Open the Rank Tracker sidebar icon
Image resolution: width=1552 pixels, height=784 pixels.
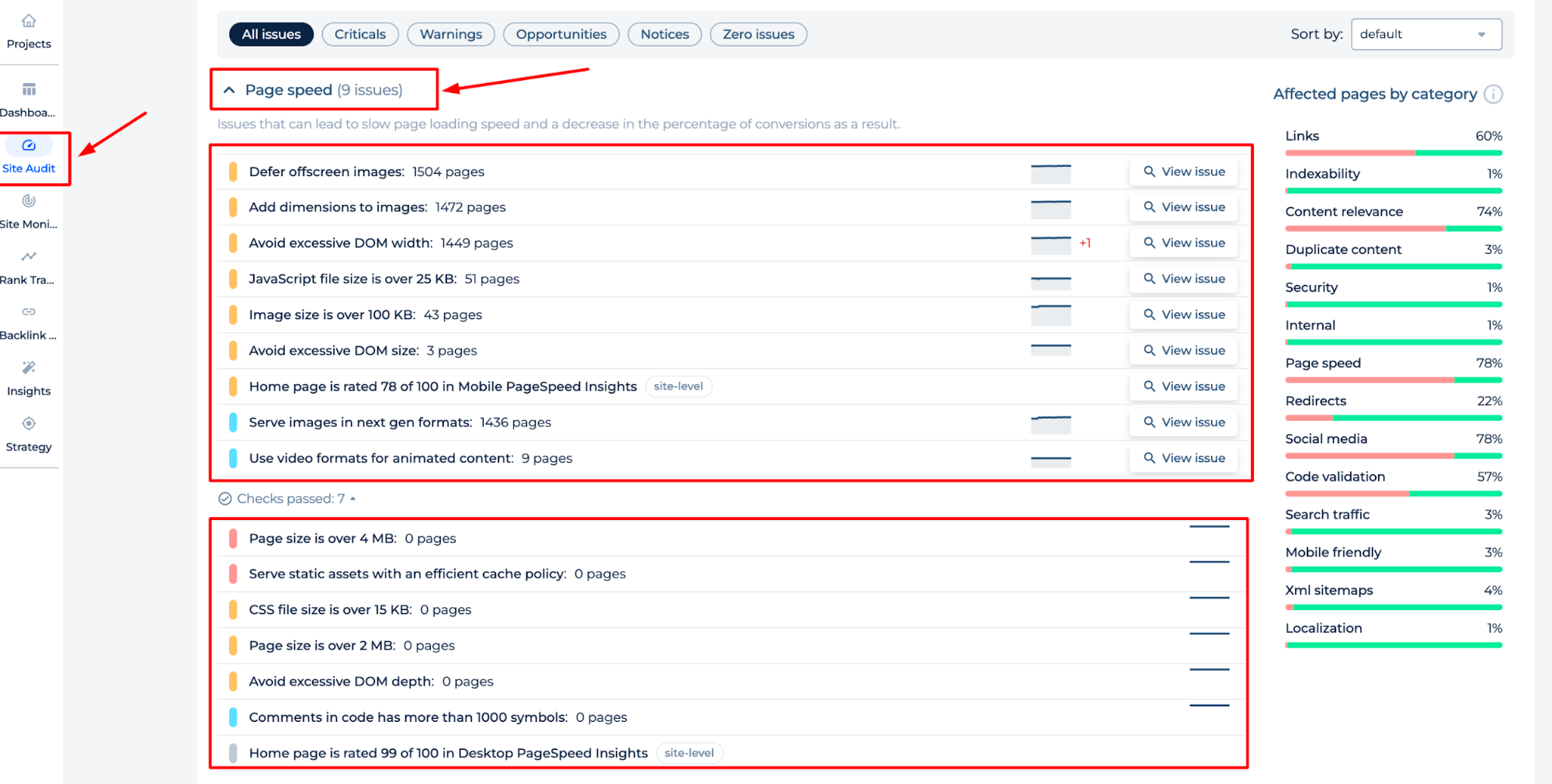29,257
